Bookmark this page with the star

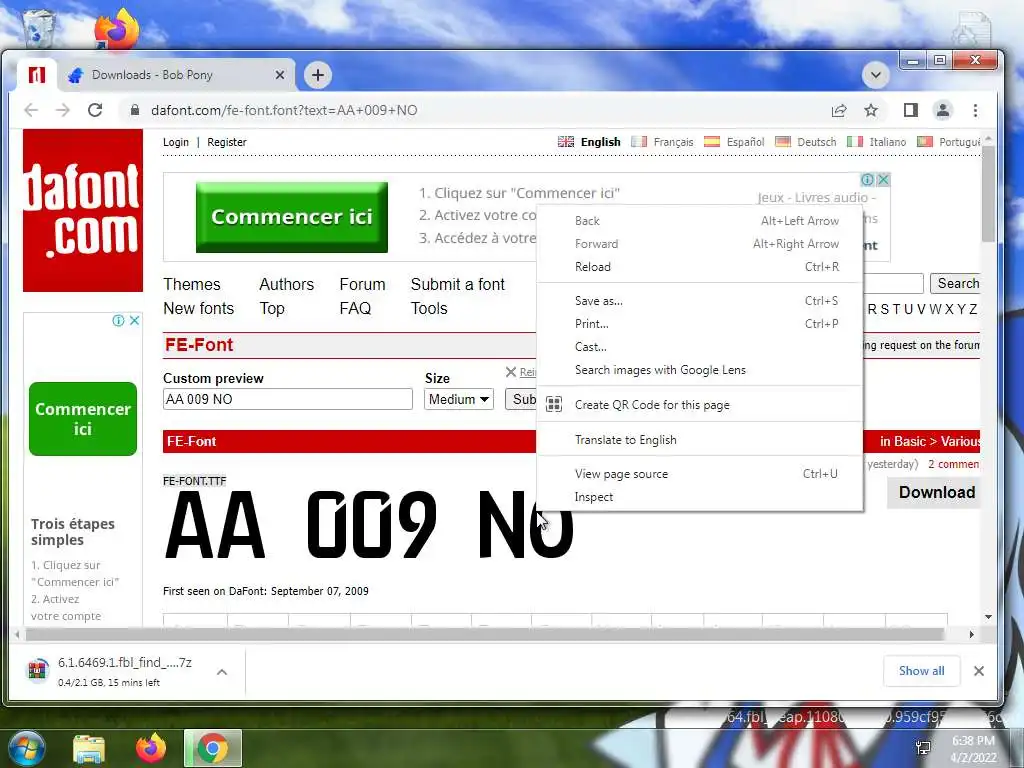tap(871, 110)
